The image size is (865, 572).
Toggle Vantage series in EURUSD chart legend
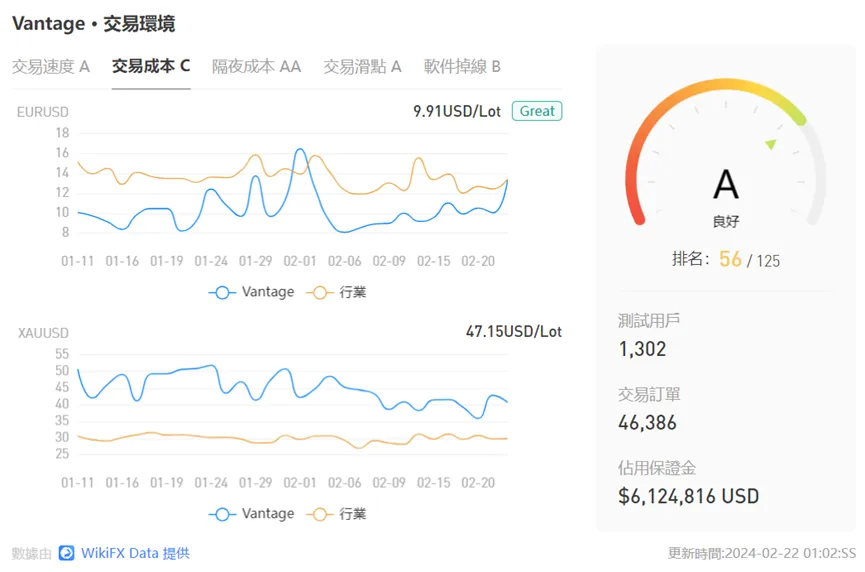point(252,292)
